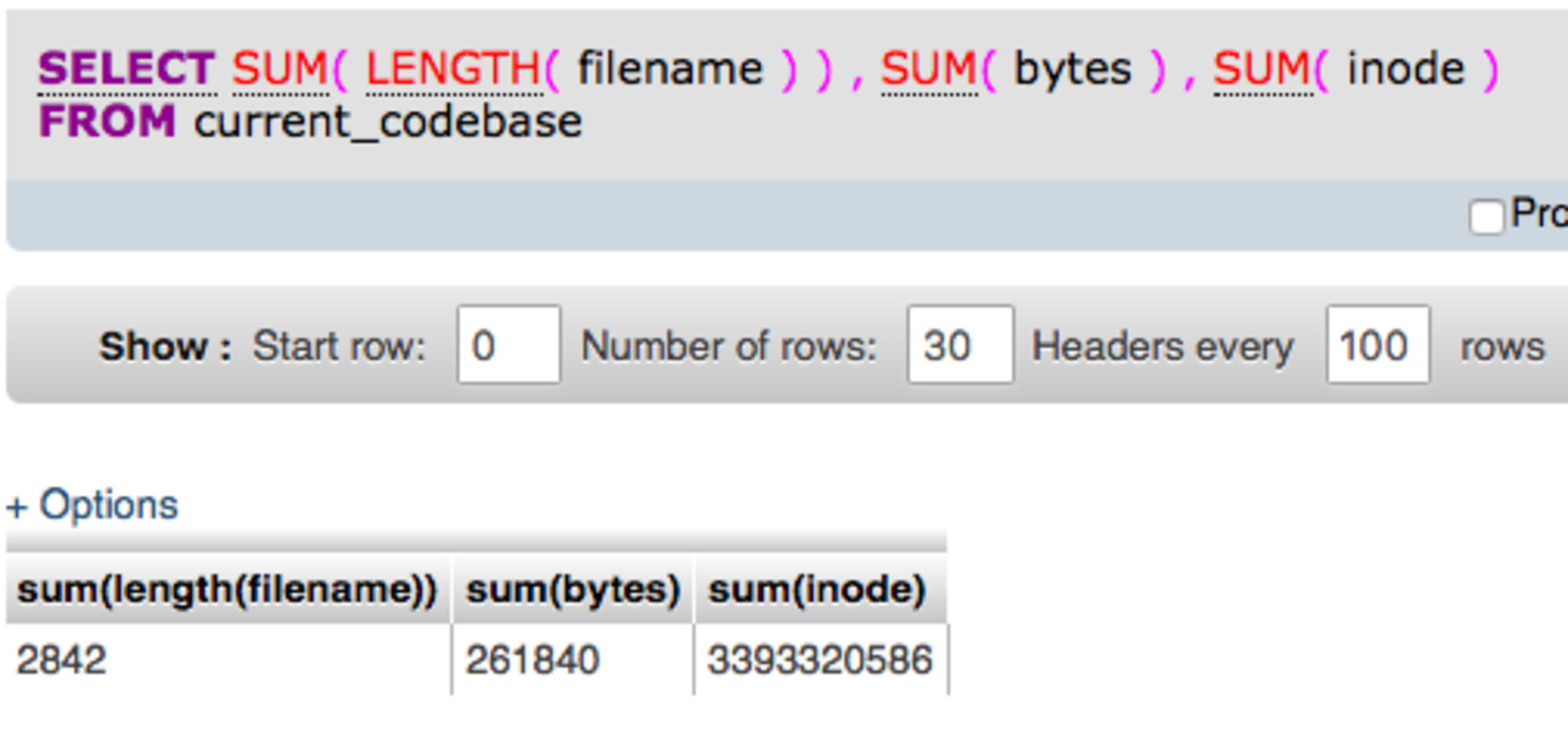Click the FROM keyword in the query
The width and height of the screenshot is (1568, 748).
point(107,122)
